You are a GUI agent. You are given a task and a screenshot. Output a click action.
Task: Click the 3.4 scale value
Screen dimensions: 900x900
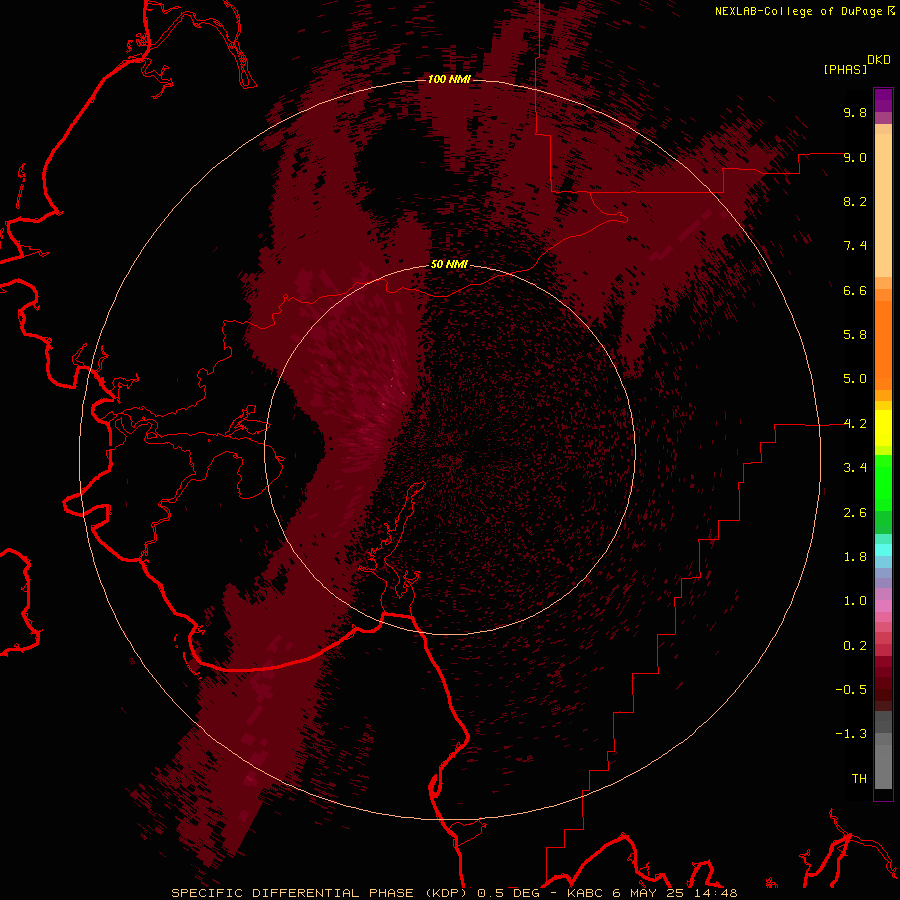tap(855, 468)
